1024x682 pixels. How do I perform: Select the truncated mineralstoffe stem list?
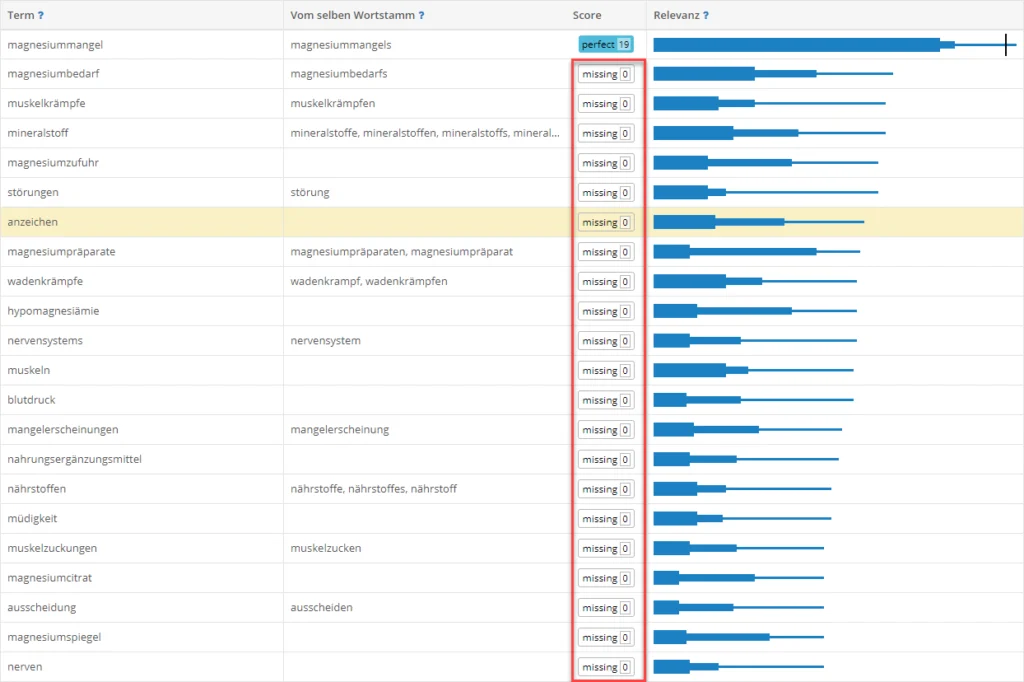[424, 133]
